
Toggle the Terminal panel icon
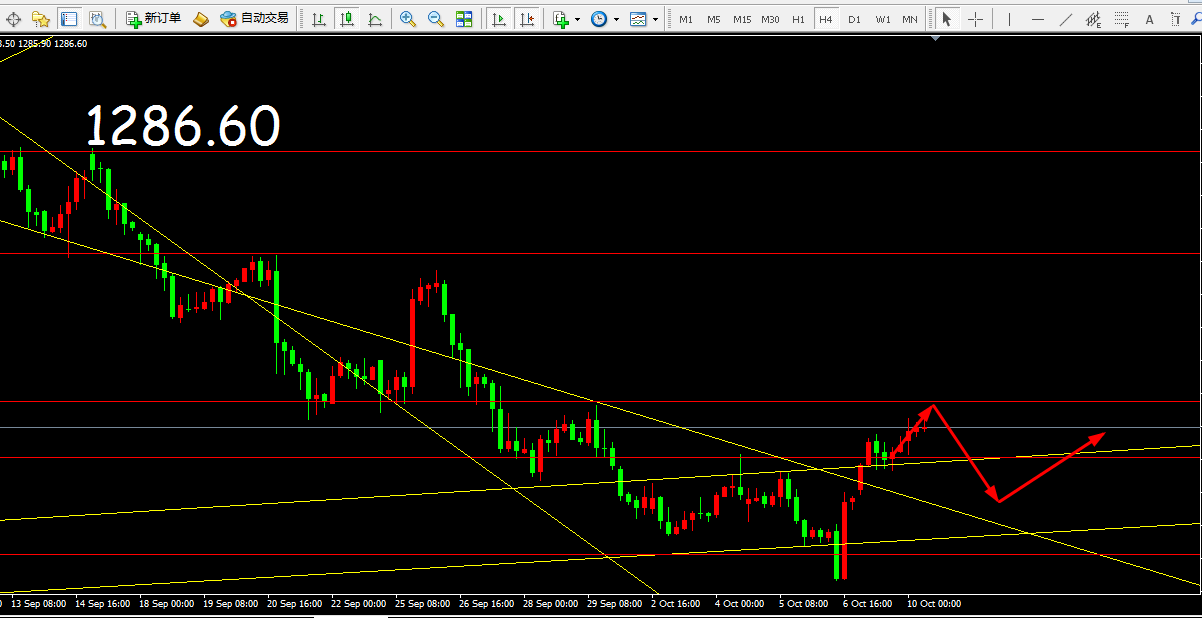pyautogui.click(x=69, y=18)
